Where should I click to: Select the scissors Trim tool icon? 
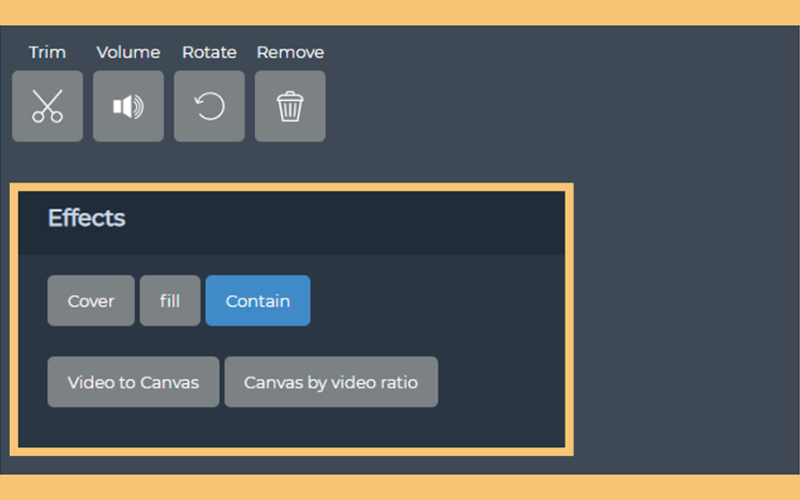(47, 106)
